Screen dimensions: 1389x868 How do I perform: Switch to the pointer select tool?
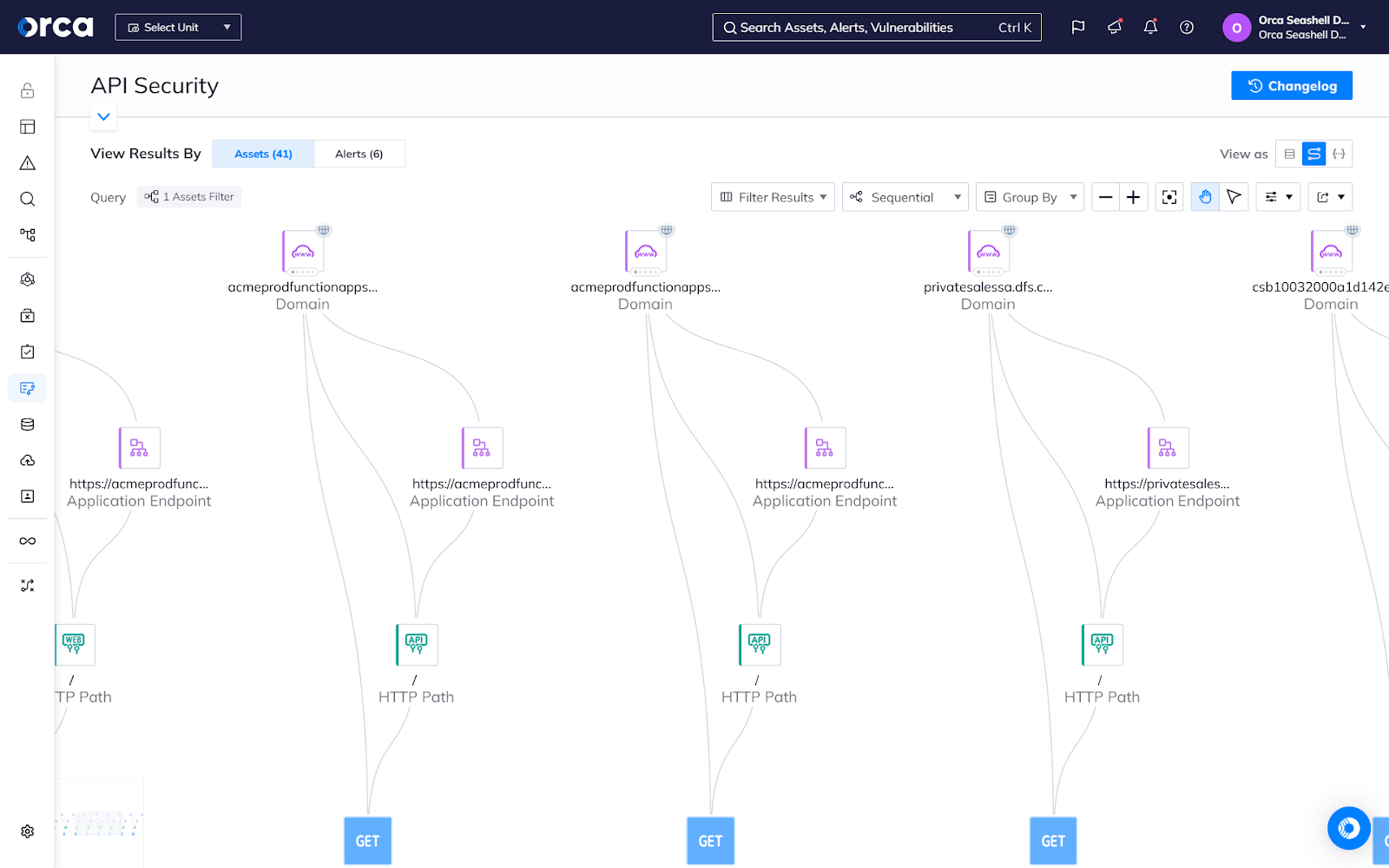click(1234, 197)
